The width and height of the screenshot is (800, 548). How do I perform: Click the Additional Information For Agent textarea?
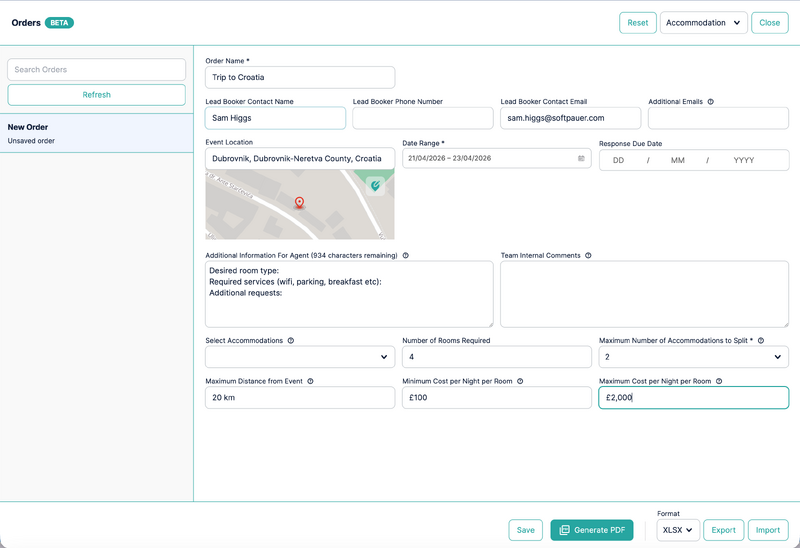pos(349,294)
